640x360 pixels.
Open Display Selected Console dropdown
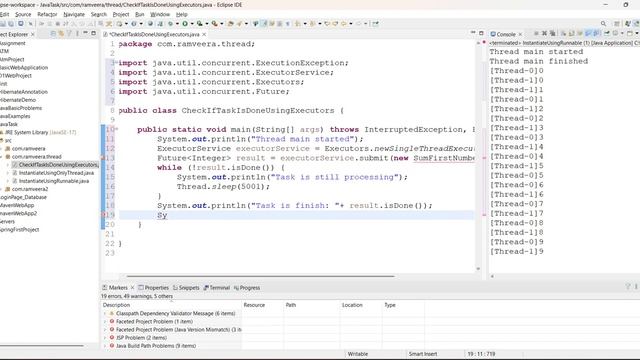[622, 33]
